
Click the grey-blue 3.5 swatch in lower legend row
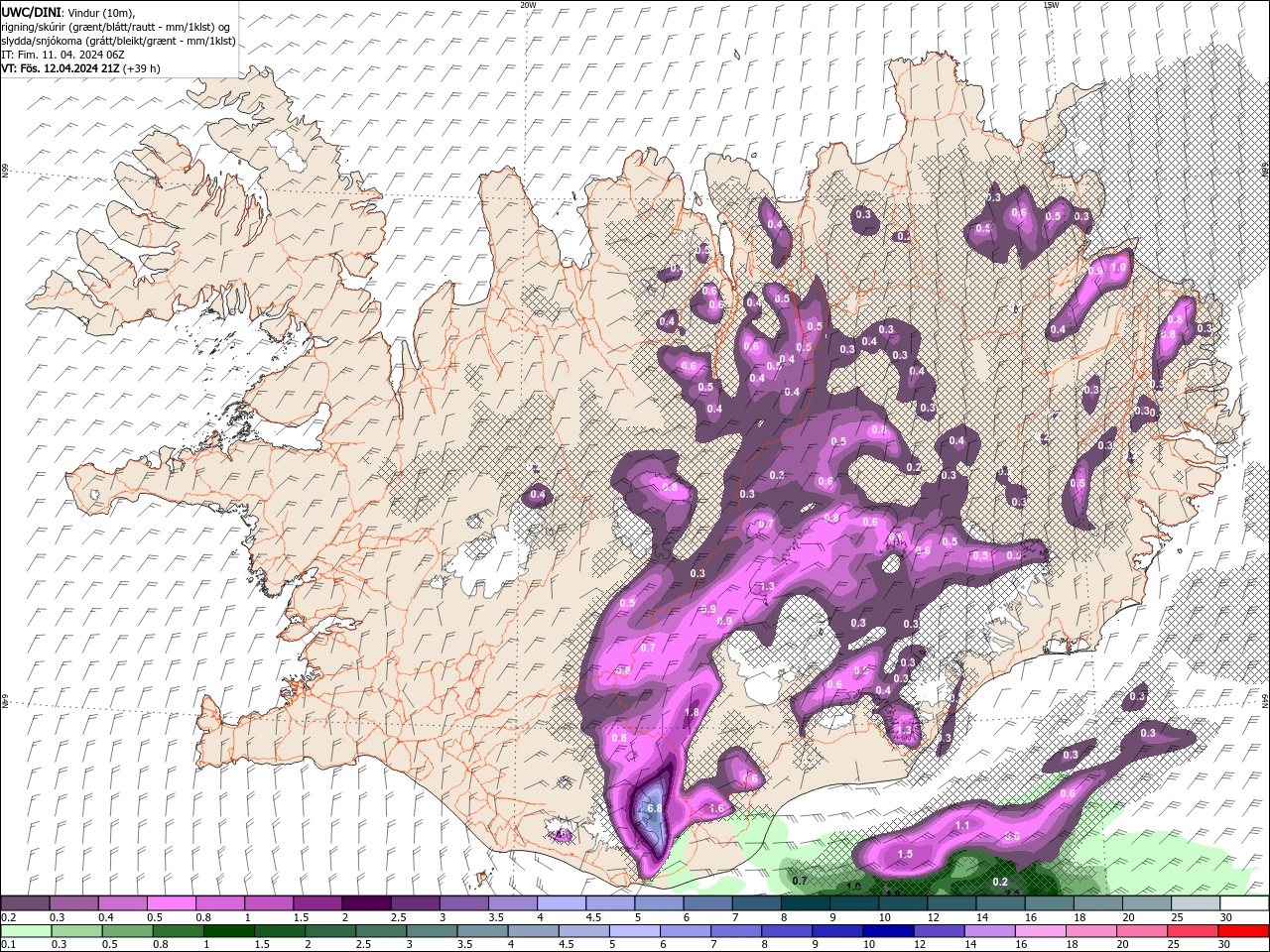pos(482,931)
